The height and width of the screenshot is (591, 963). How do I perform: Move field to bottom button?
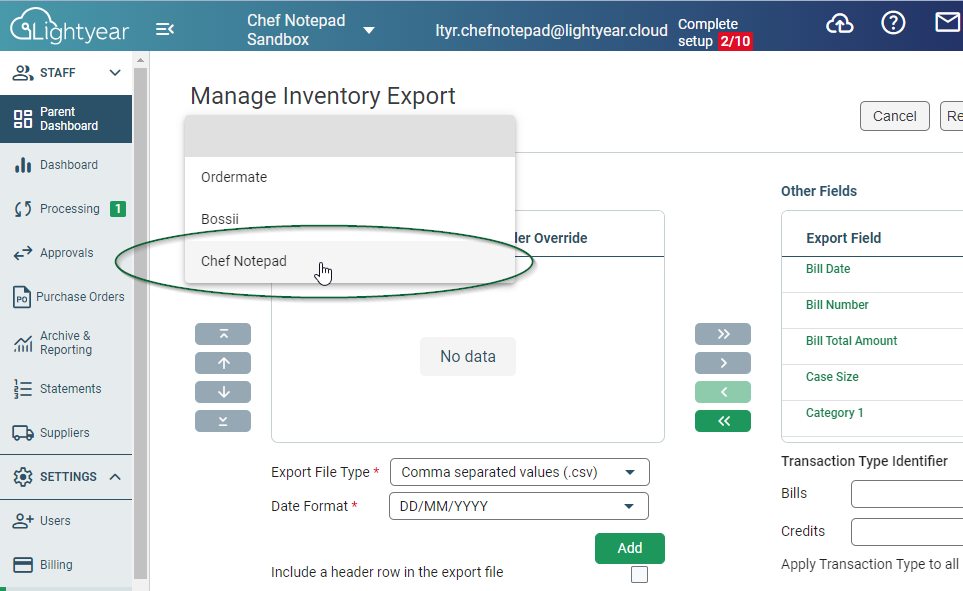point(223,421)
